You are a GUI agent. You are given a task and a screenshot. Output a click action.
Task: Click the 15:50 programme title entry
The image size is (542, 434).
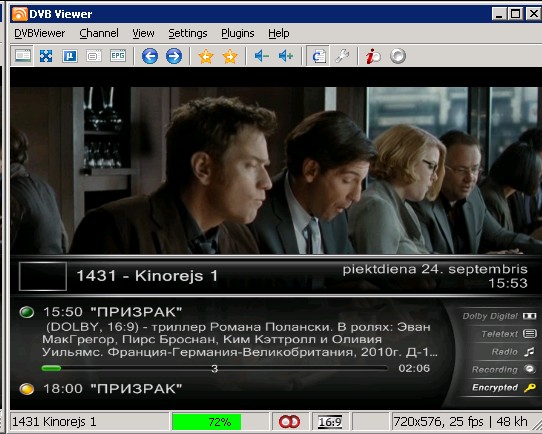(x=113, y=312)
